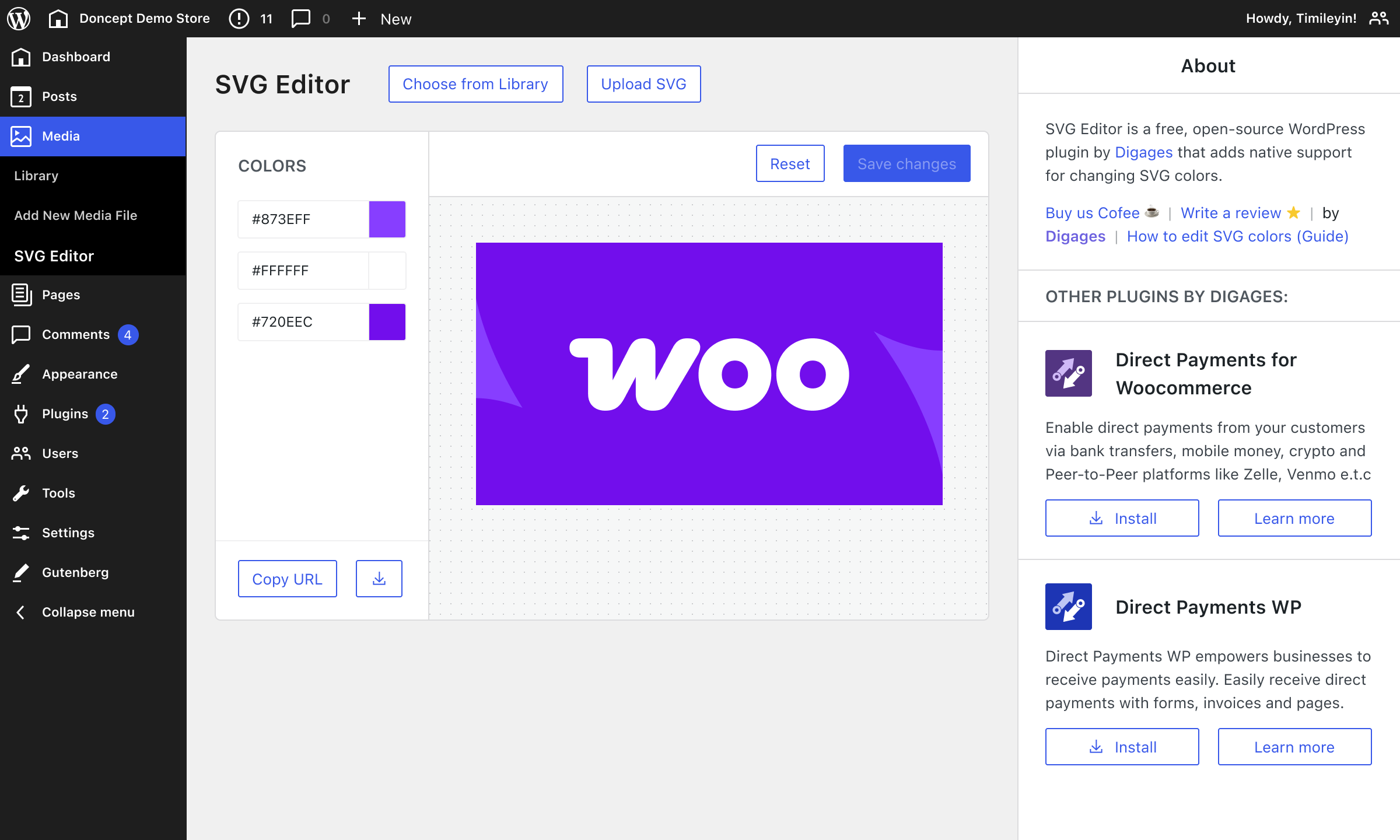Click Howdy, Timileyin! account text
Screen dimensions: 1400x840
1301,19
